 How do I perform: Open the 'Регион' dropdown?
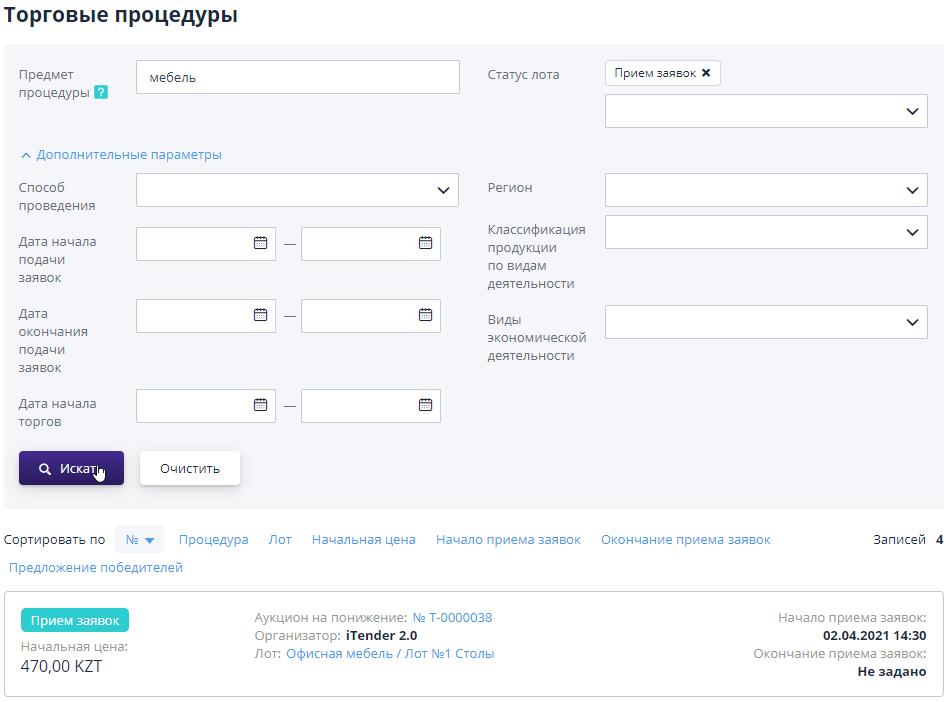[x=765, y=189]
